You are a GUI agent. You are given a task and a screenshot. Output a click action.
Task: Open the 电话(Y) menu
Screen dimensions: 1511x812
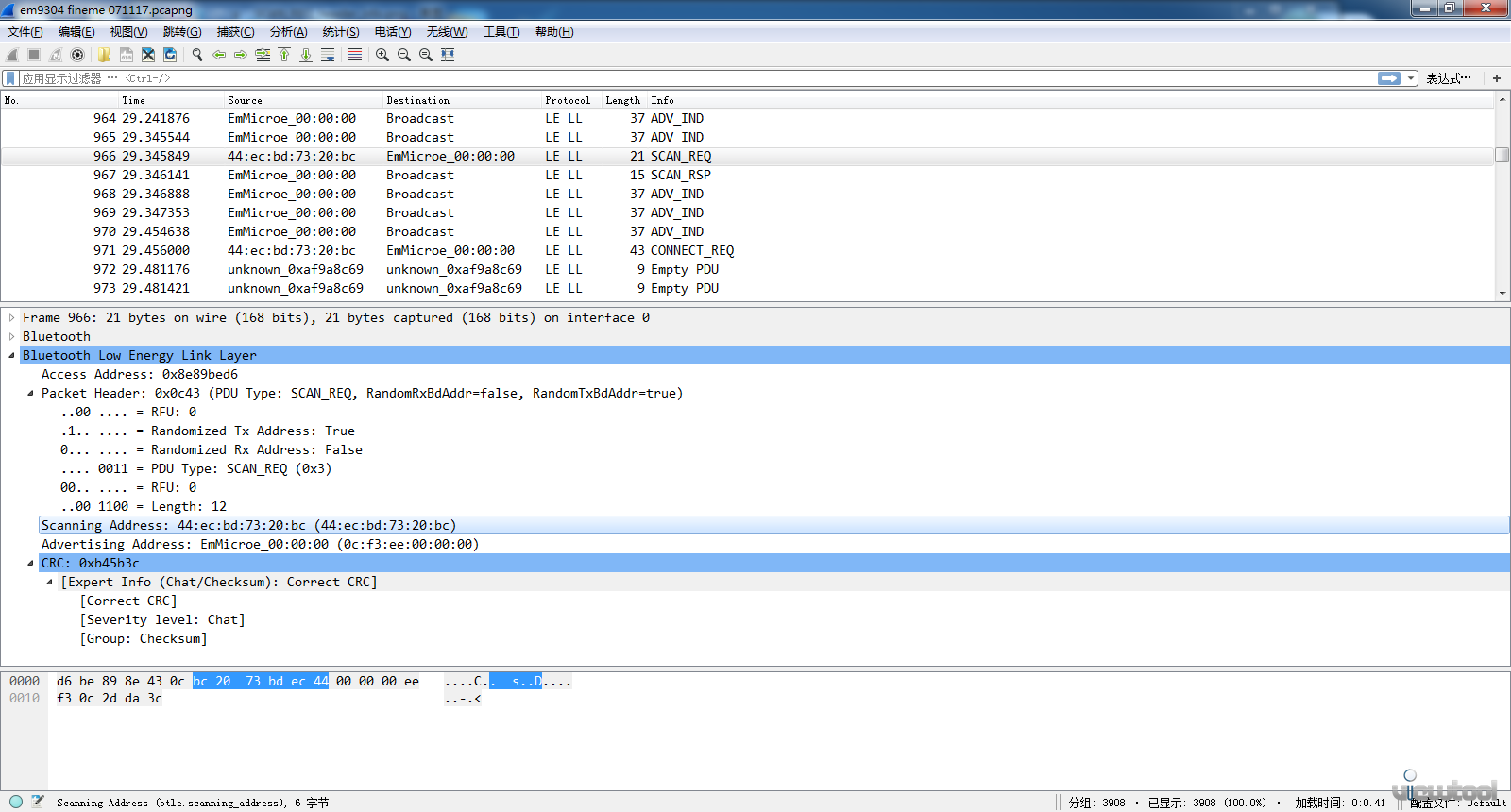coord(393,32)
